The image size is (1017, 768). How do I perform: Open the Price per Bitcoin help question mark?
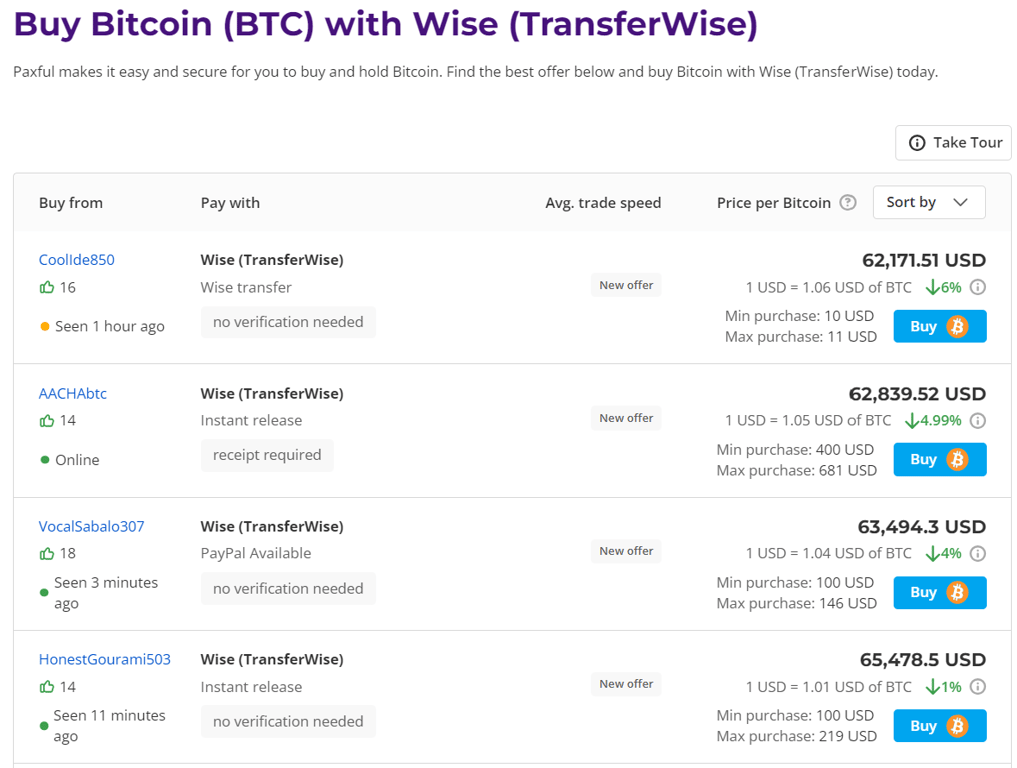point(848,202)
